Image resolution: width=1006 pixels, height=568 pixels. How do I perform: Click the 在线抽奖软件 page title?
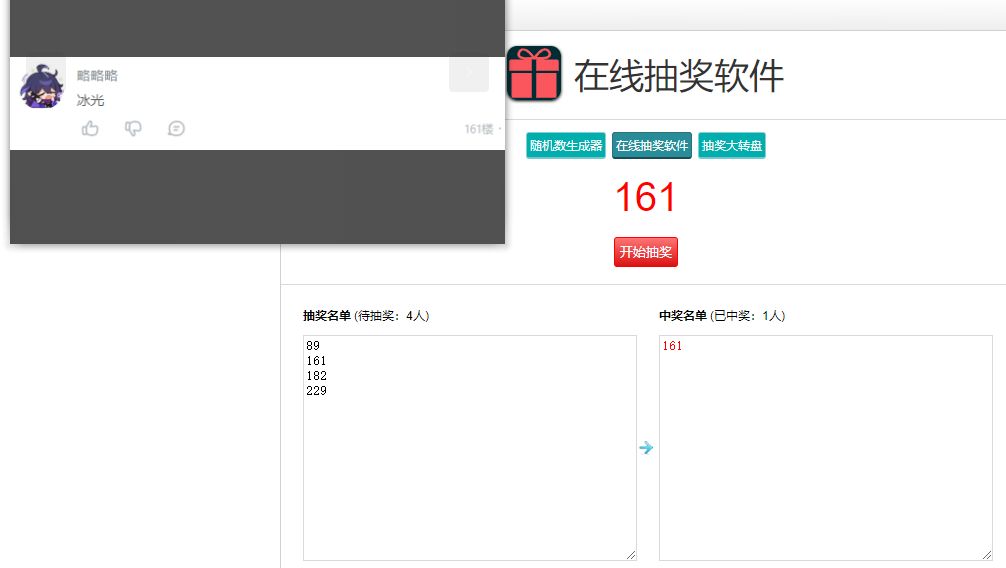pos(678,76)
